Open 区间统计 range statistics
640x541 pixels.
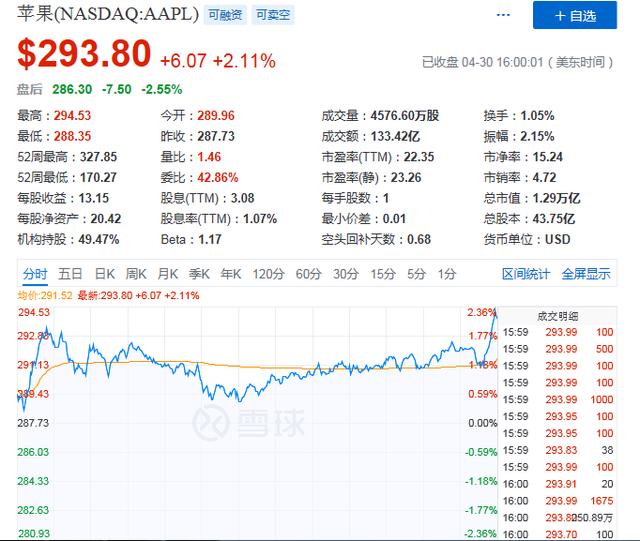[526, 274]
